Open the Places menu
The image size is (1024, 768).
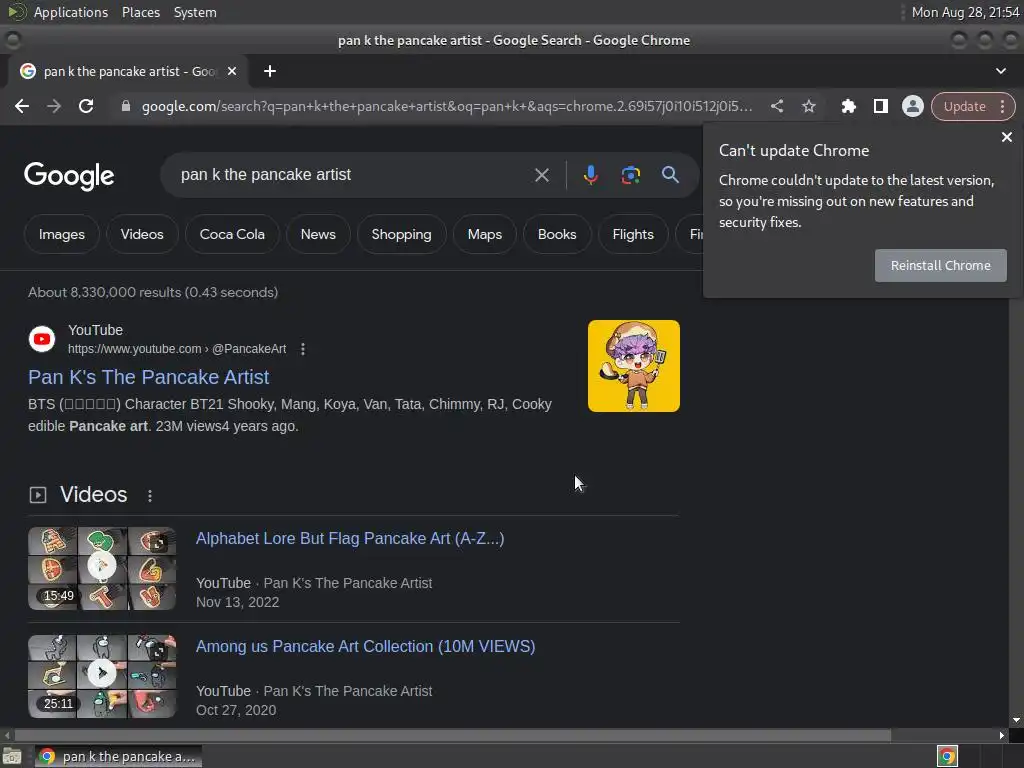(140, 12)
